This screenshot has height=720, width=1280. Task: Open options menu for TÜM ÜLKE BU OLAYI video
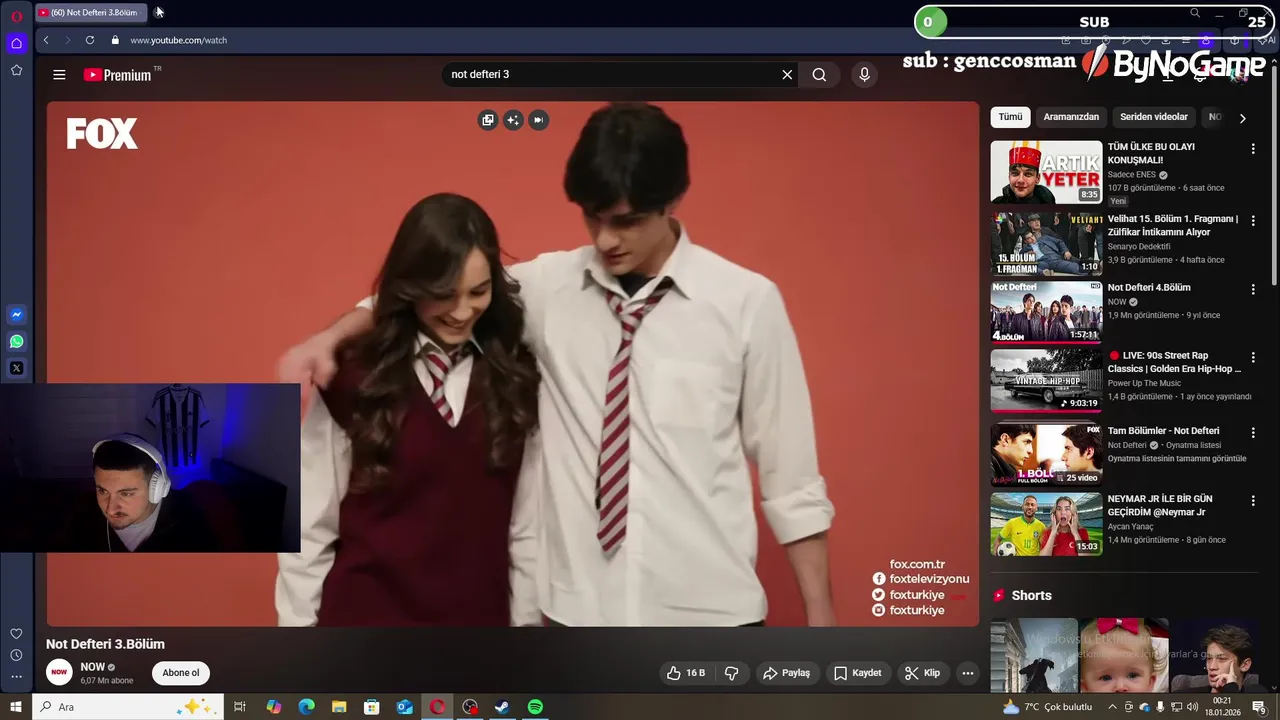click(1253, 149)
